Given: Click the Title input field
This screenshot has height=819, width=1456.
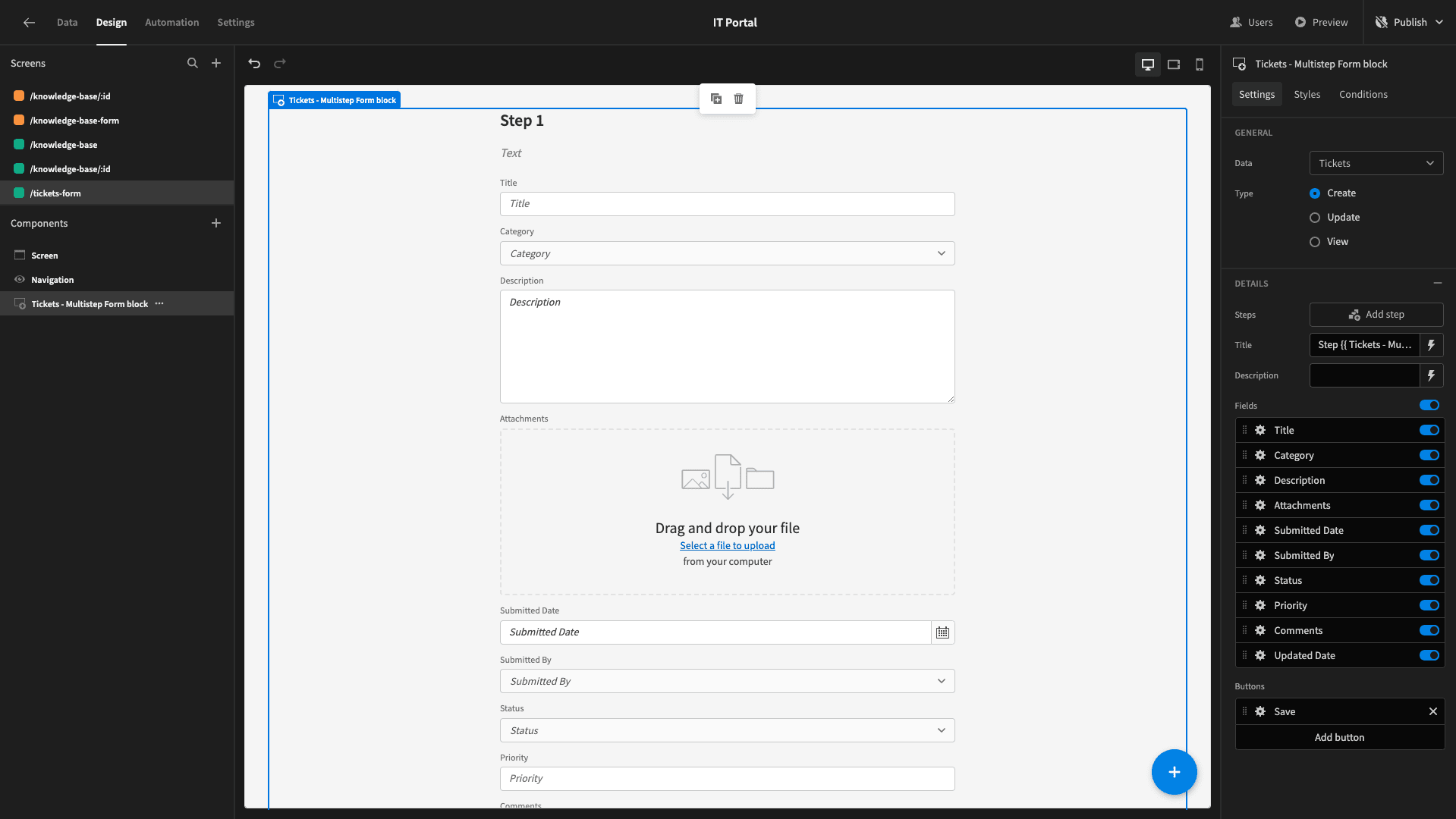Looking at the screenshot, I should pyautogui.click(x=727, y=204).
